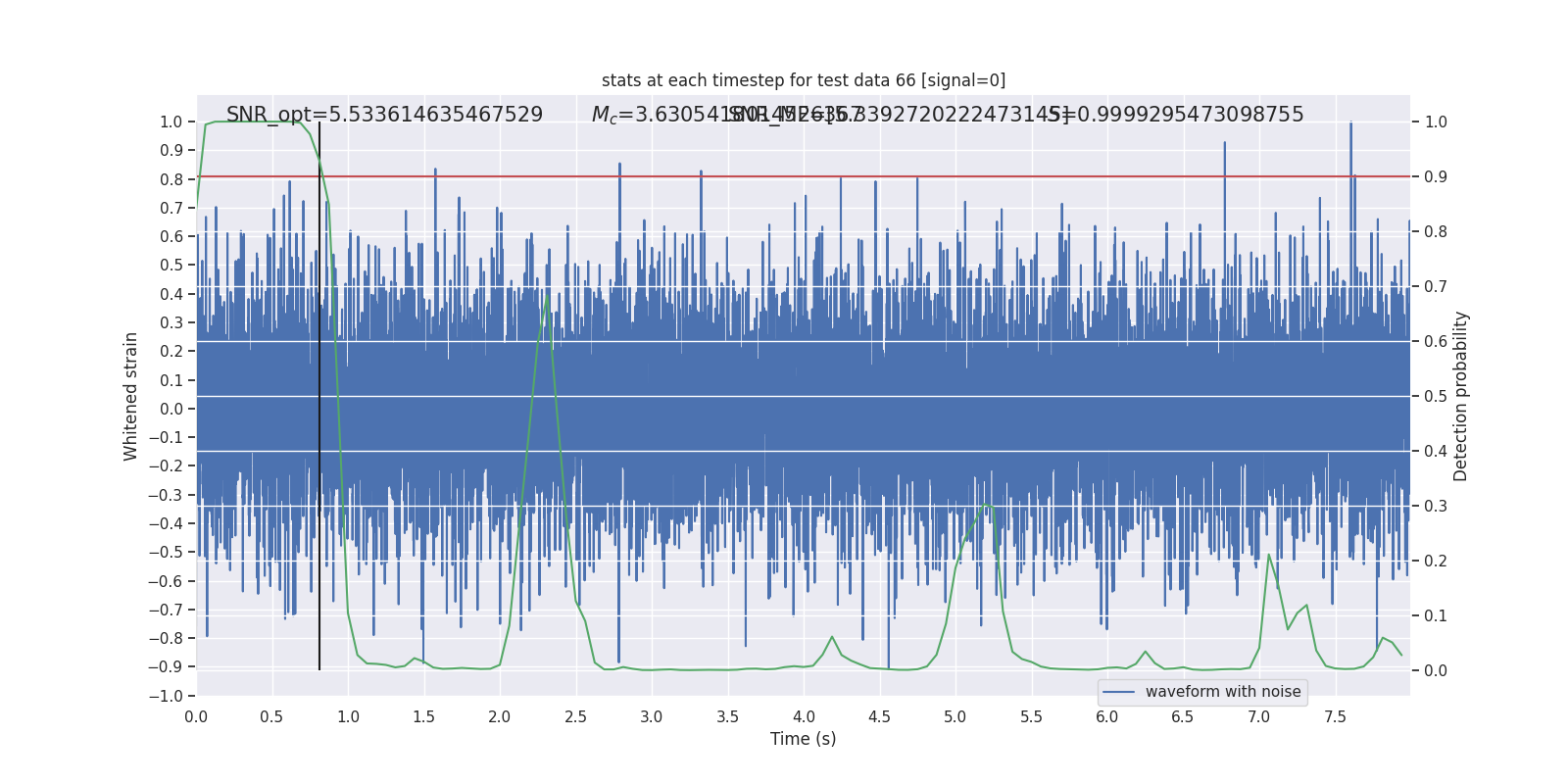Screen dimensions: 1568x784
Task: Click the 'Whitened strain' y-axis label
Action: point(131,396)
